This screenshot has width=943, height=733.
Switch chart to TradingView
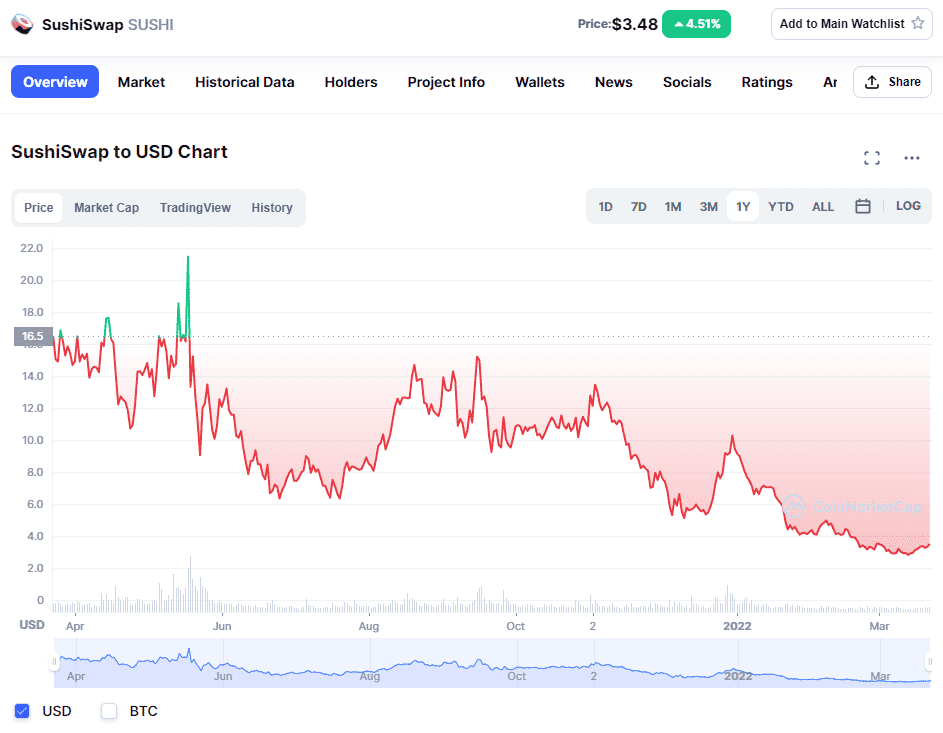195,207
